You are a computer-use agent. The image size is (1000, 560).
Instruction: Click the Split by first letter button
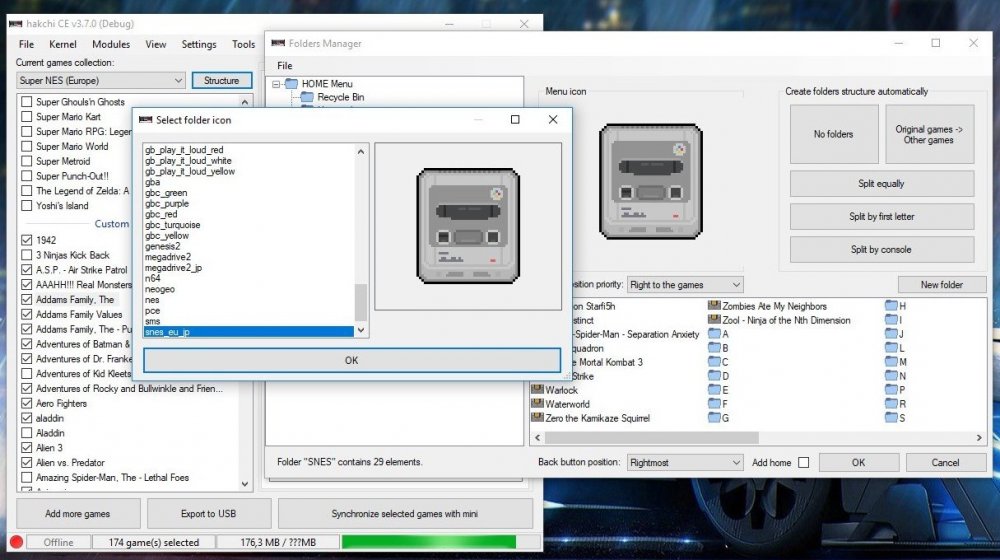(881, 216)
